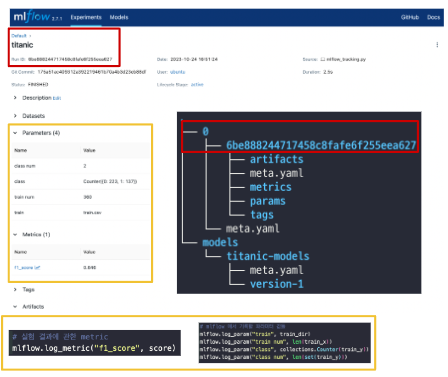Click the Counter value of class parameter
Image resolution: width=448 pixels, height=377 pixels.
110,182
